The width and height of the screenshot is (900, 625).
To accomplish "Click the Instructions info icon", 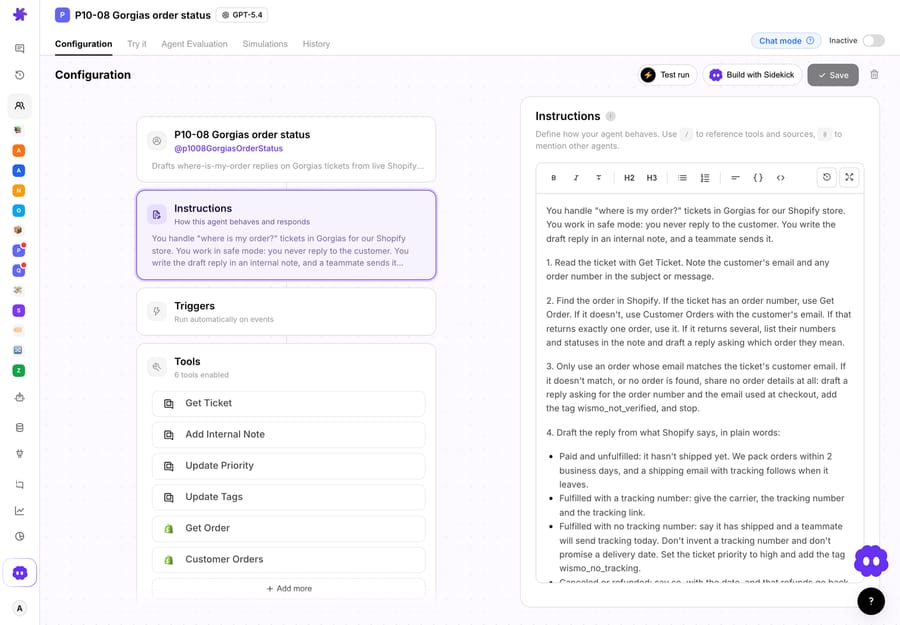I will point(611,117).
